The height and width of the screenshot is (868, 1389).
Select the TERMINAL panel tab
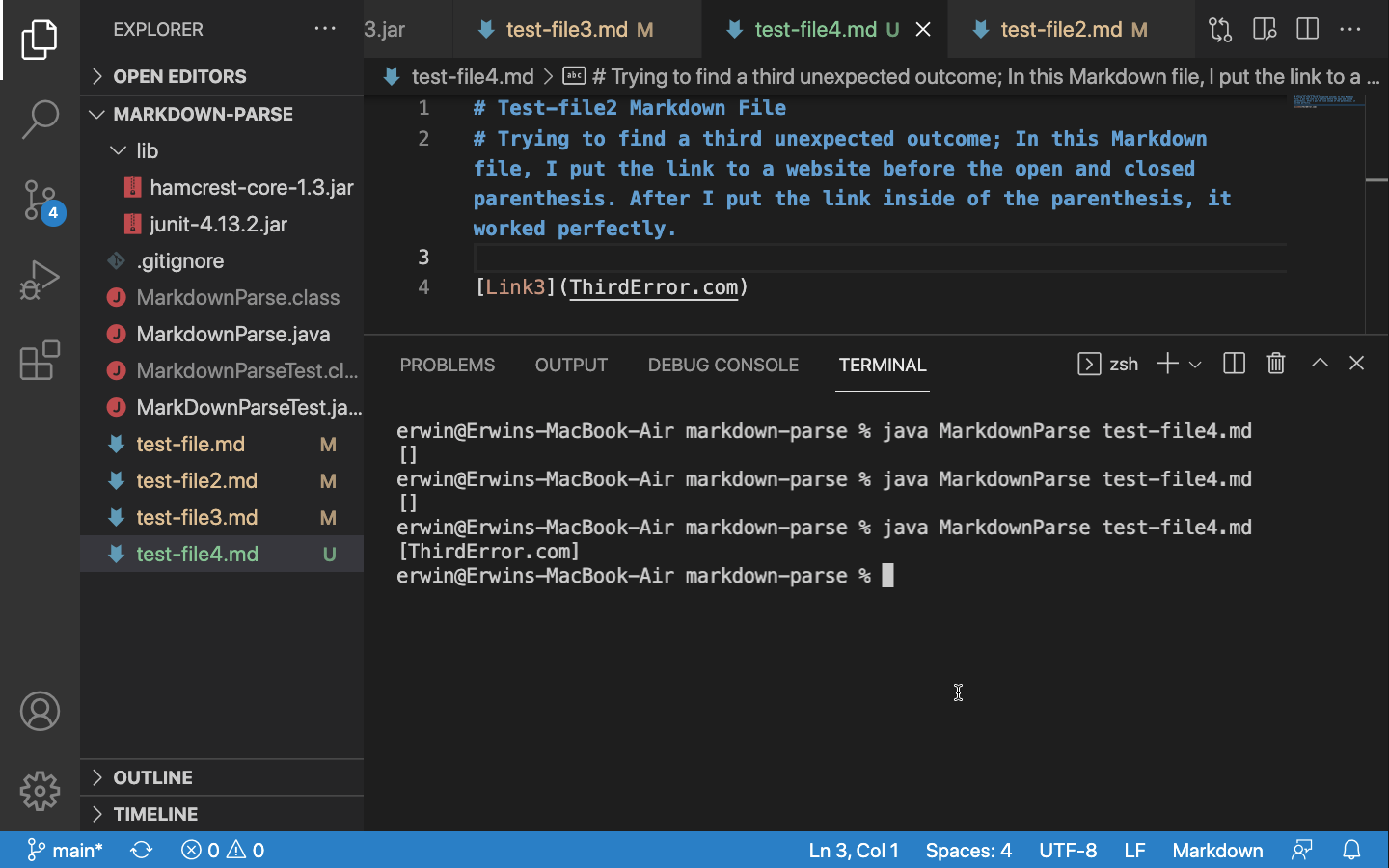click(883, 365)
